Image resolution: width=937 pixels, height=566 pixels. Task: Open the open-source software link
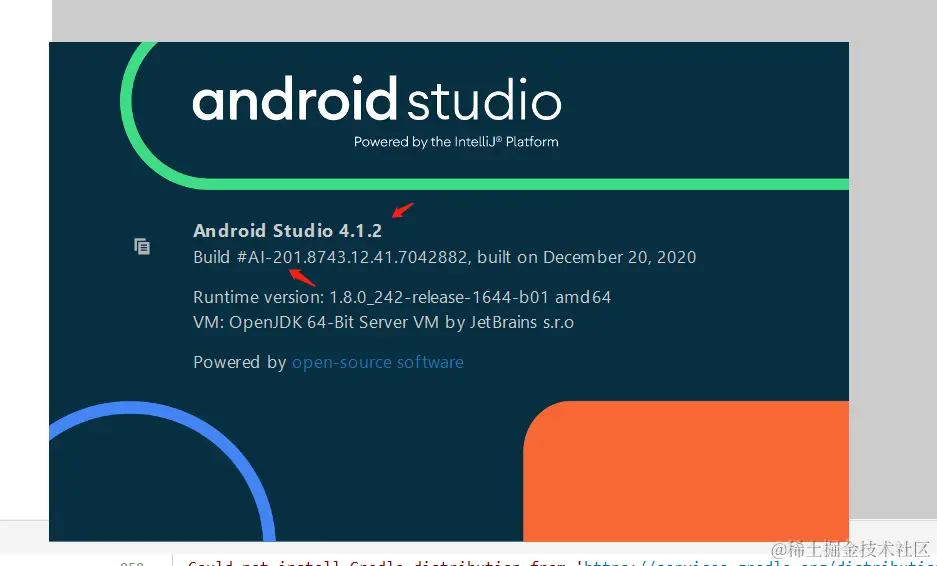(378, 362)
